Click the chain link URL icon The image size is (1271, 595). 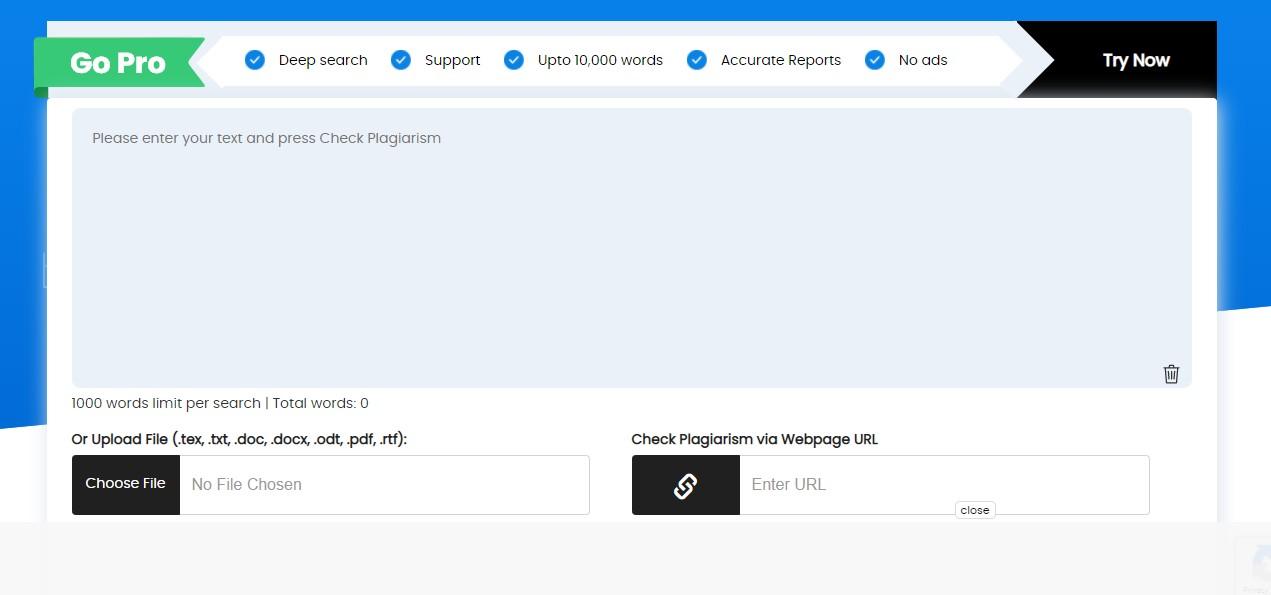point(685,485)
